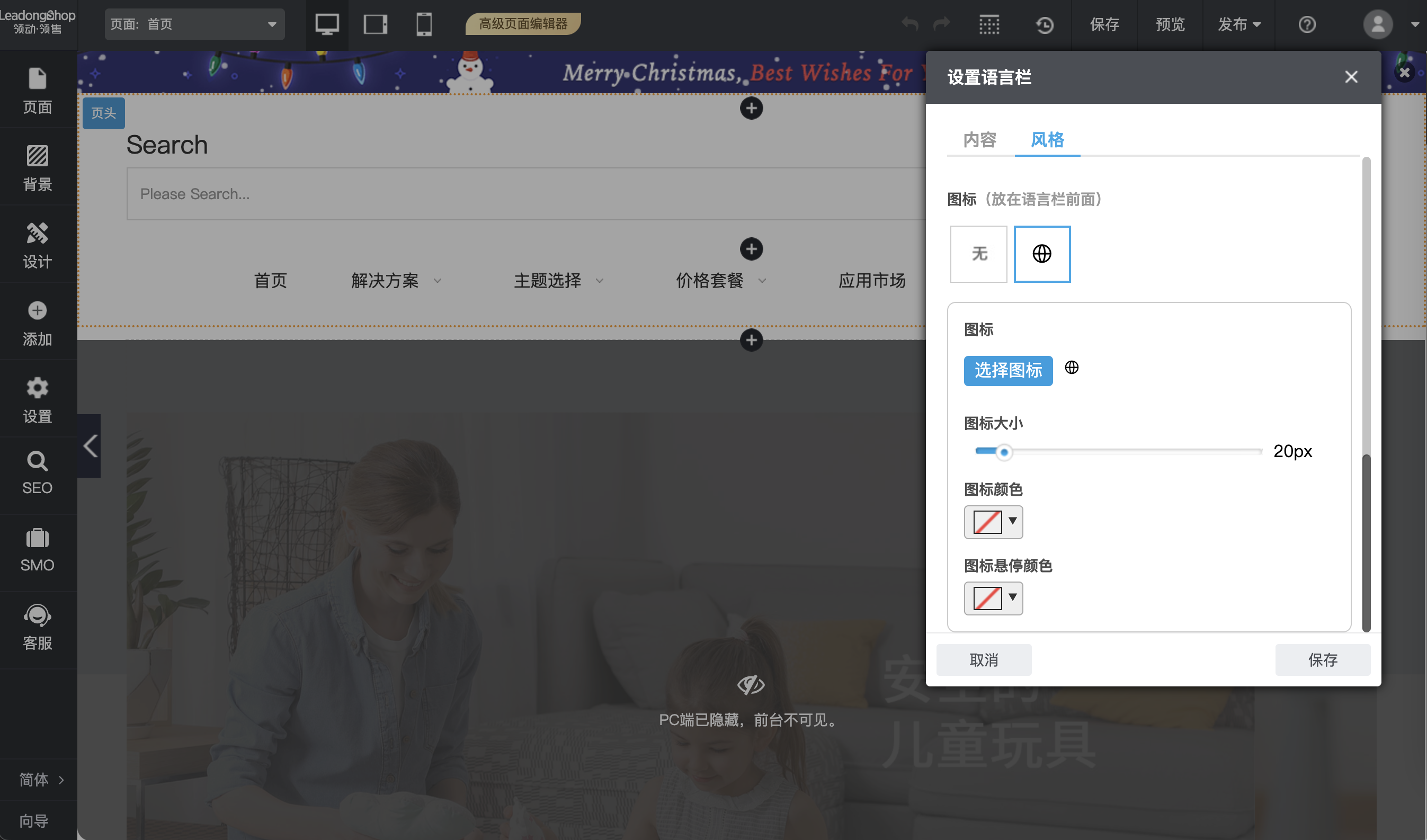This screenshot has width=1427, height=840.
Task: Select the SMO sidebar tool
Action: coord(37,549)
